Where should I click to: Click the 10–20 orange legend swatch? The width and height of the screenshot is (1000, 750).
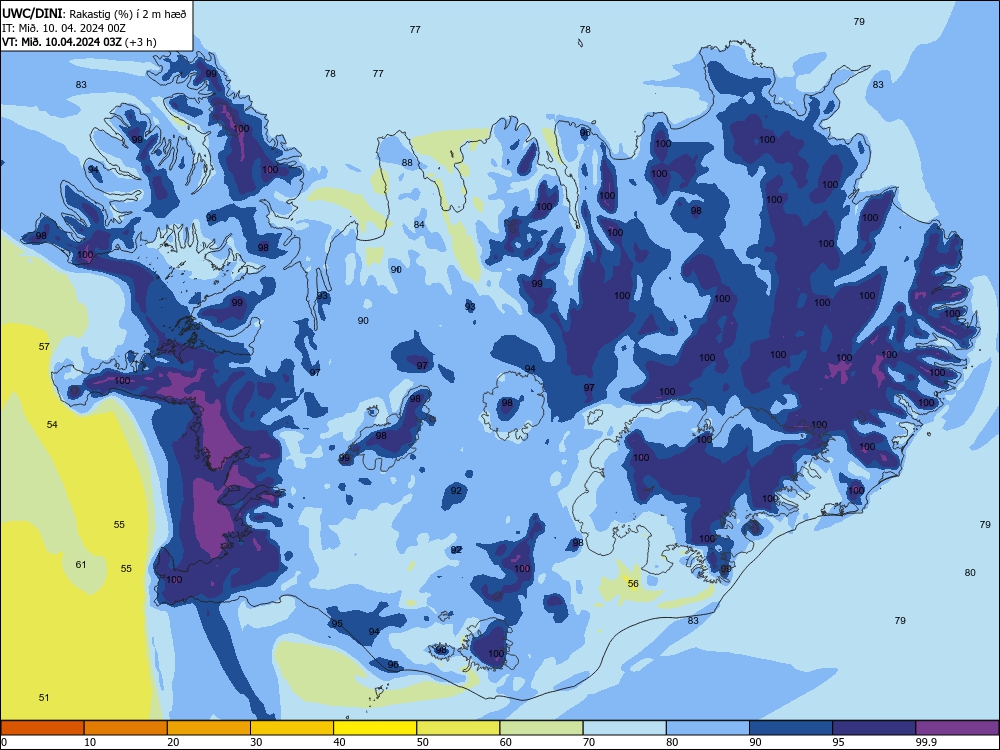126,728
